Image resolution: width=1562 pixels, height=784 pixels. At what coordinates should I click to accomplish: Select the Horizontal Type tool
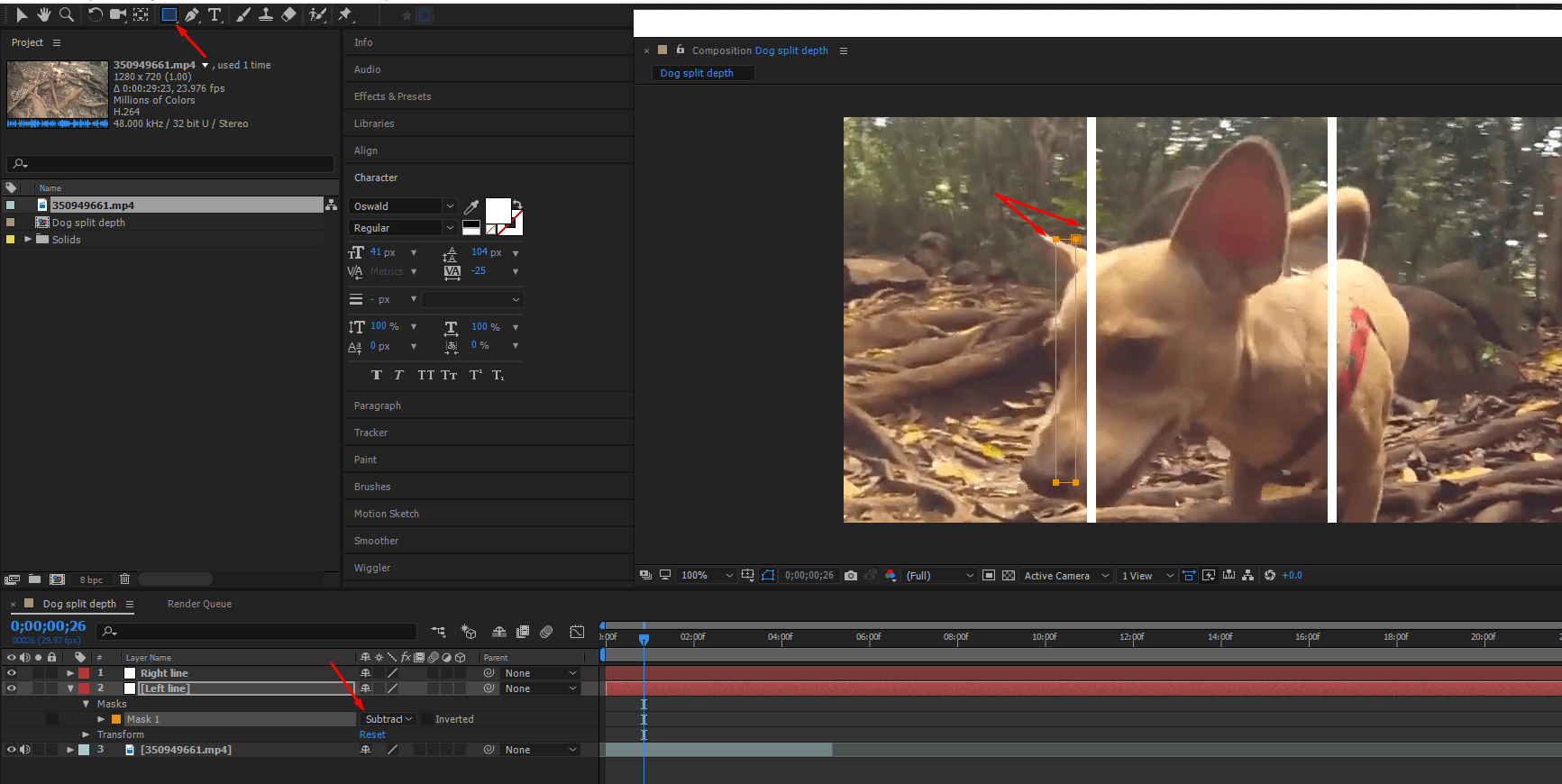click(215, 14)
